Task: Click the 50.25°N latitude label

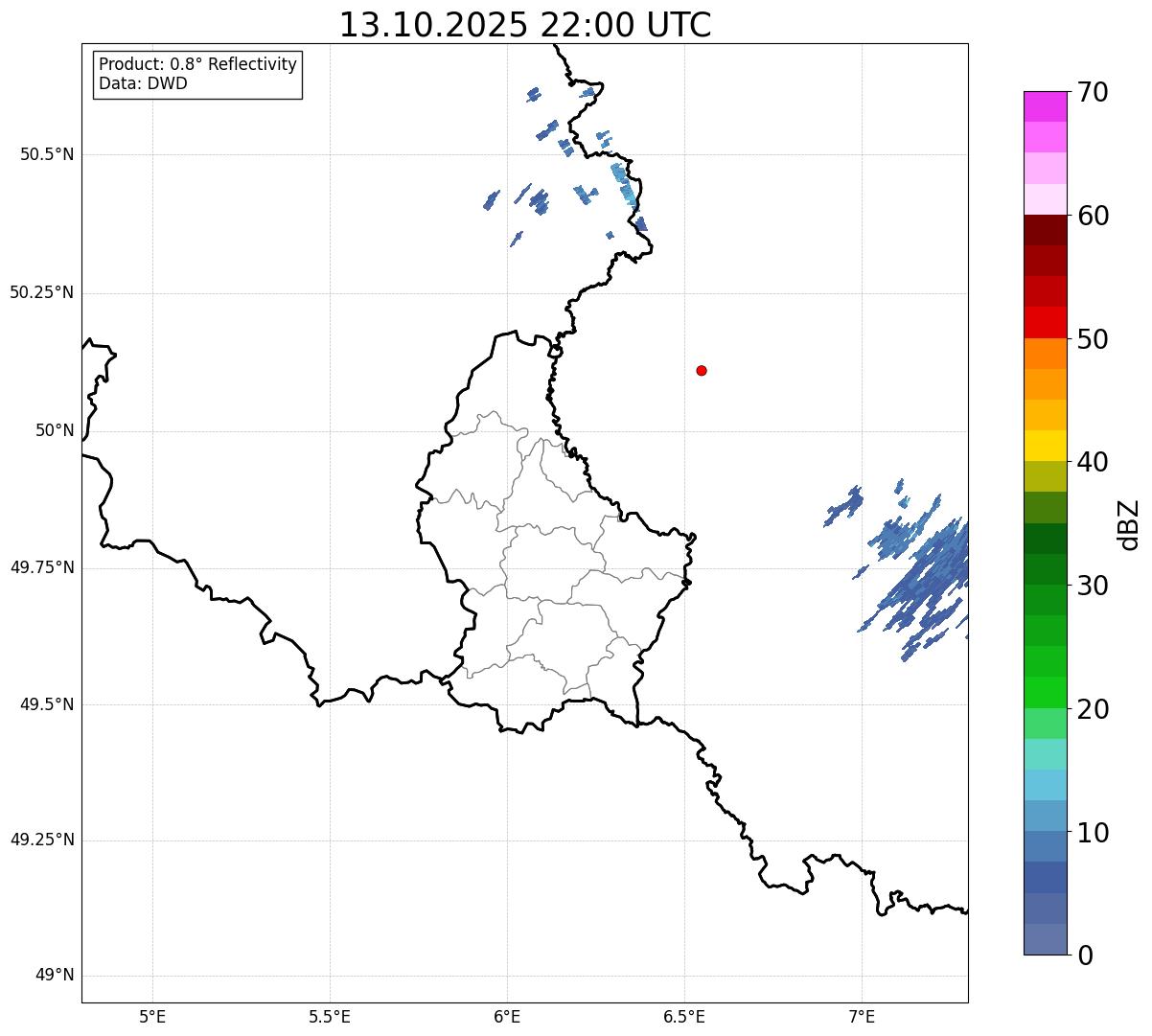Action: tap(42, 292)
